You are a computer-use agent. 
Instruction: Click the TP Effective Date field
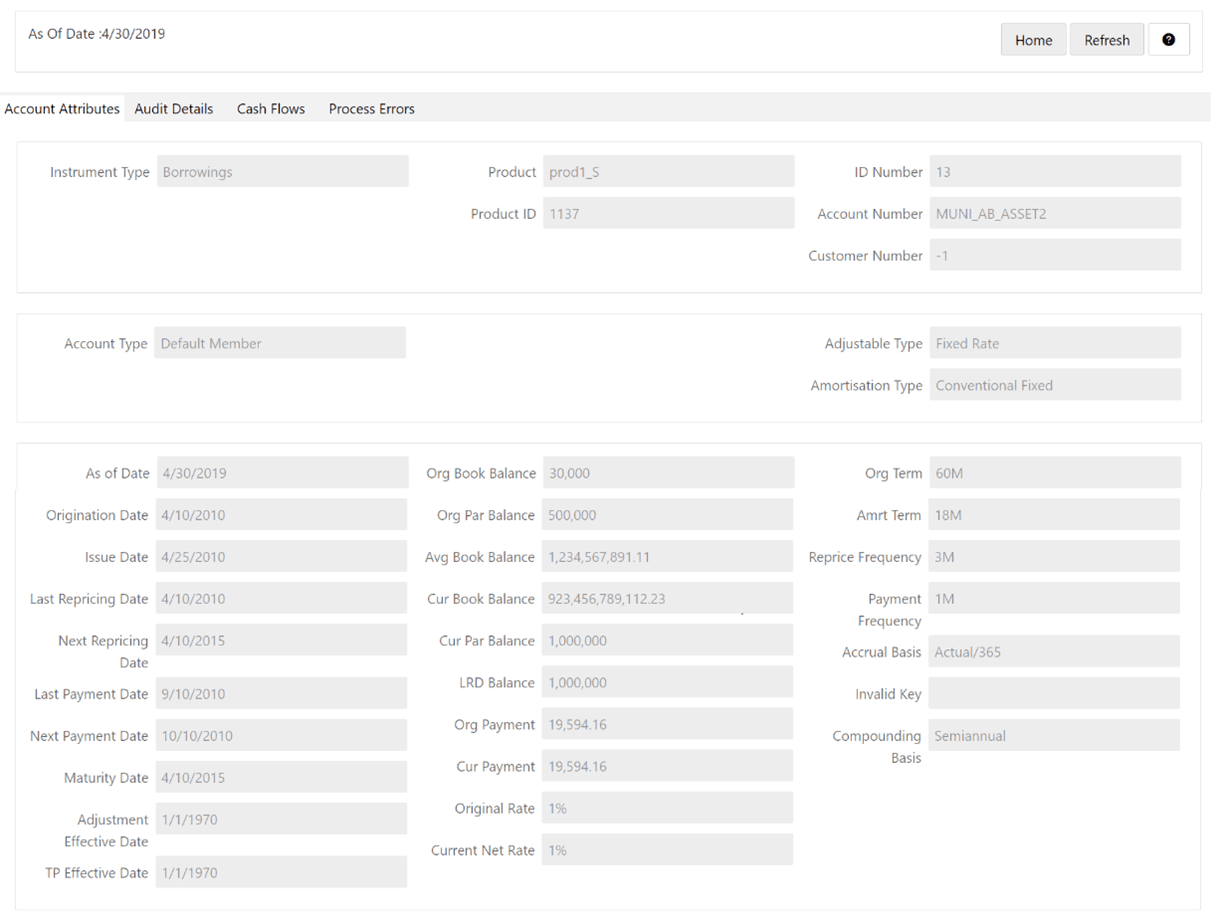(x=281, y=872)
